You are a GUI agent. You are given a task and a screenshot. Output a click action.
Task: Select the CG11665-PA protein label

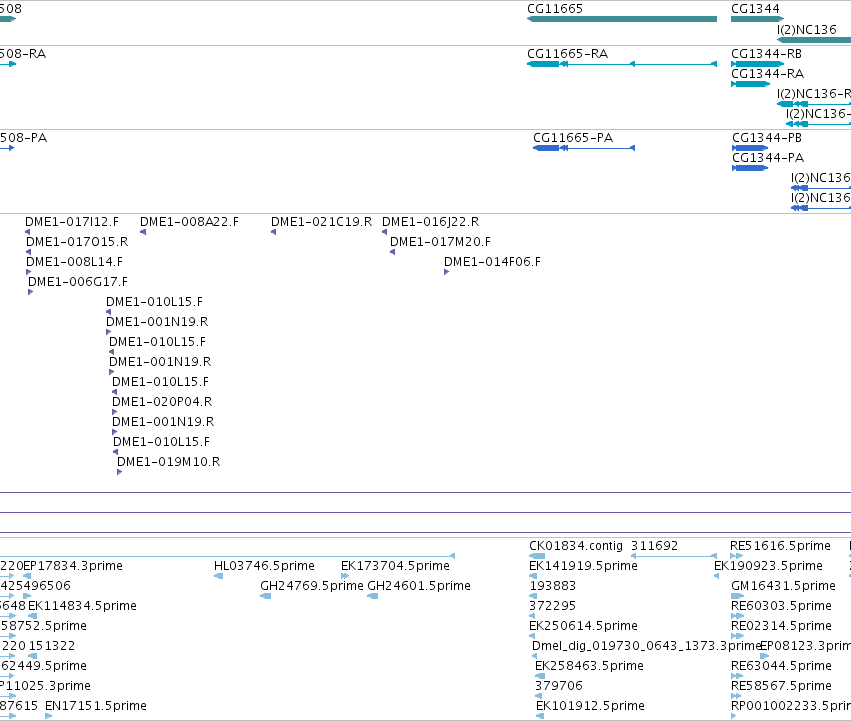point(573,138)
